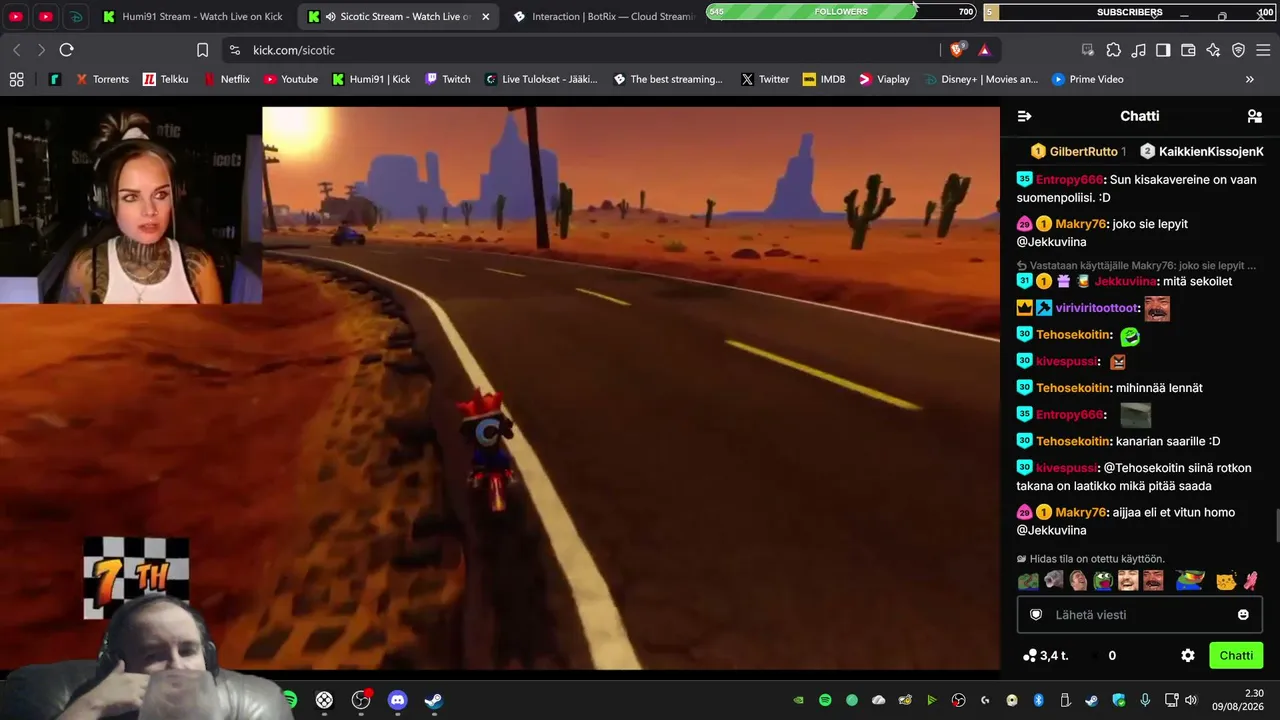Screen dimensions: 1280x720
Task: Open the Leo AI sparkle icon
Action: pyautogui.click(x=1213, y=50)
